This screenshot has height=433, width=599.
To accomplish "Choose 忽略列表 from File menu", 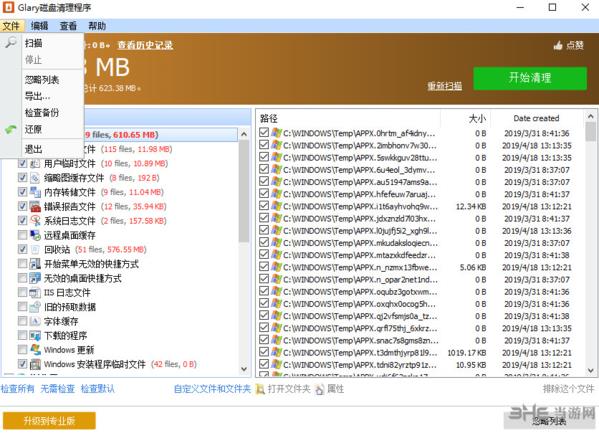I will (42, 80).
